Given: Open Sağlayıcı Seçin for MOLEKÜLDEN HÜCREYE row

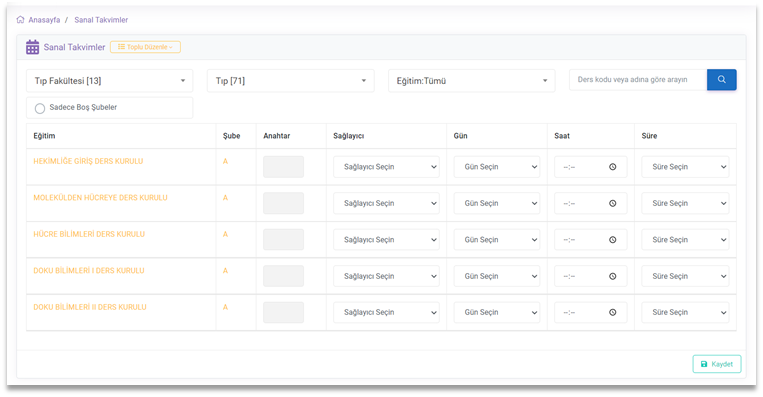Looking at the screenshot, I should coord(386,203).
